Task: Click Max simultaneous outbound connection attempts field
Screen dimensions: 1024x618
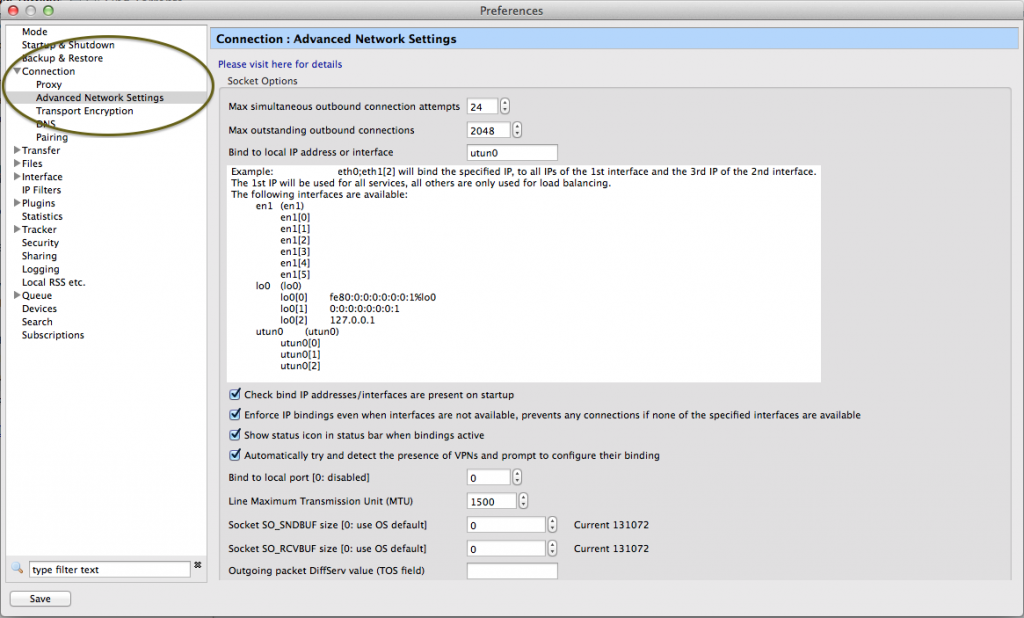Action: click(x=483, y=106)
